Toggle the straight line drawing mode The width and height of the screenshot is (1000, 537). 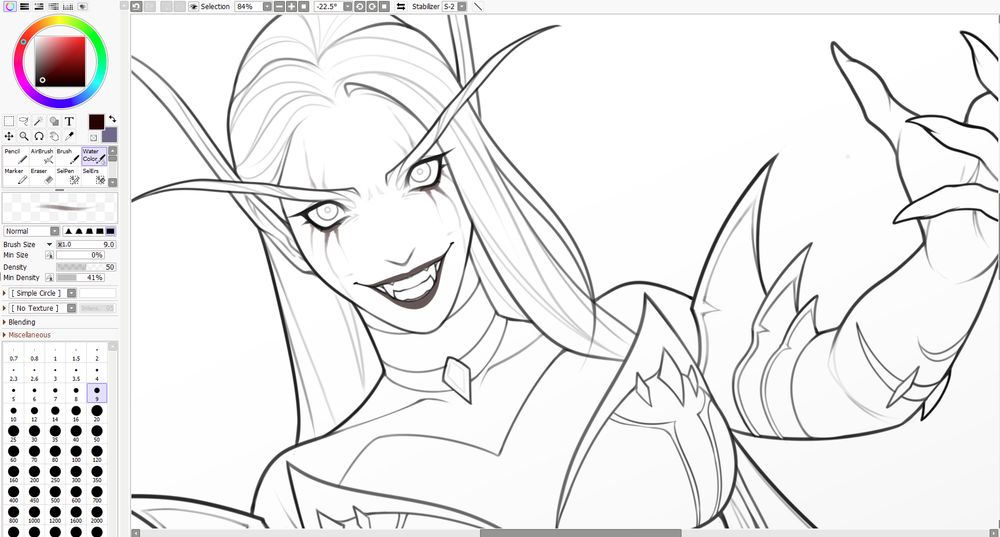tap(478, 6)
